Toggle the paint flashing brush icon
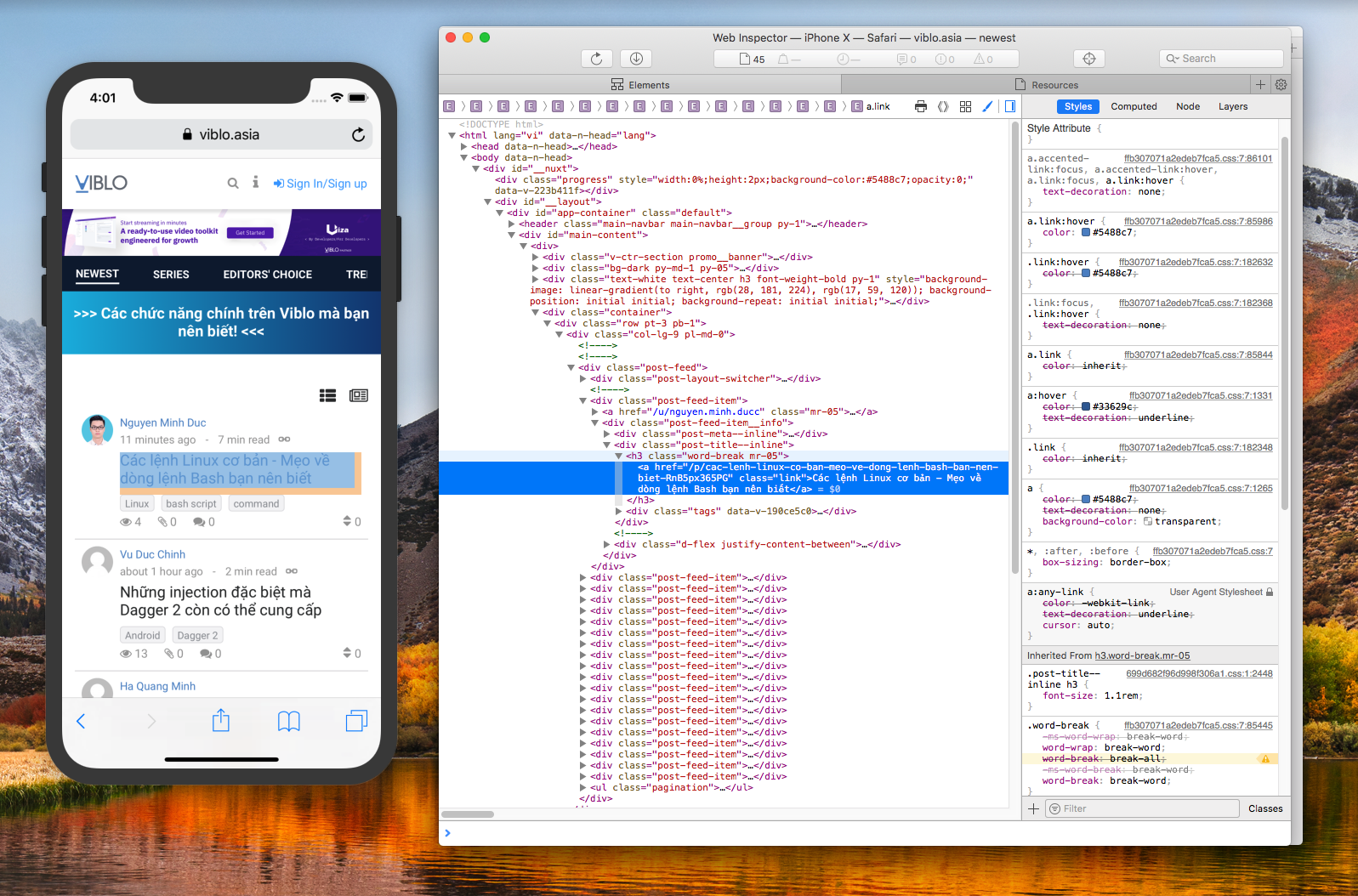 [987, 106]
